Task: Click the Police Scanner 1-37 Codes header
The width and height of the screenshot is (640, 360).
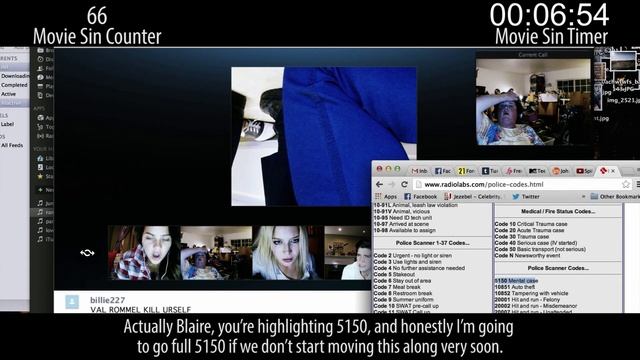Action: click(x=432, y=243)
